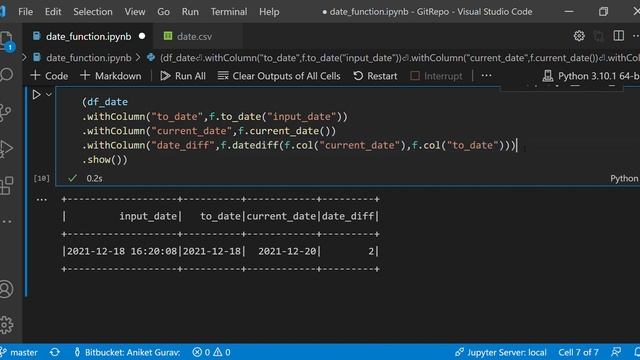Run the current notebook cell
640x360 pixels.
tap(36, 95)
